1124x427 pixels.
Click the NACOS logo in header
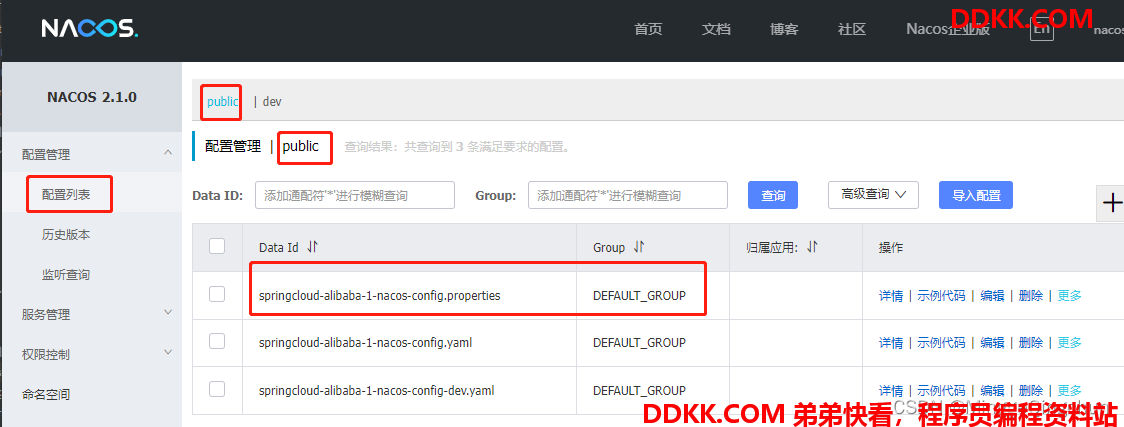pos(90,29)
